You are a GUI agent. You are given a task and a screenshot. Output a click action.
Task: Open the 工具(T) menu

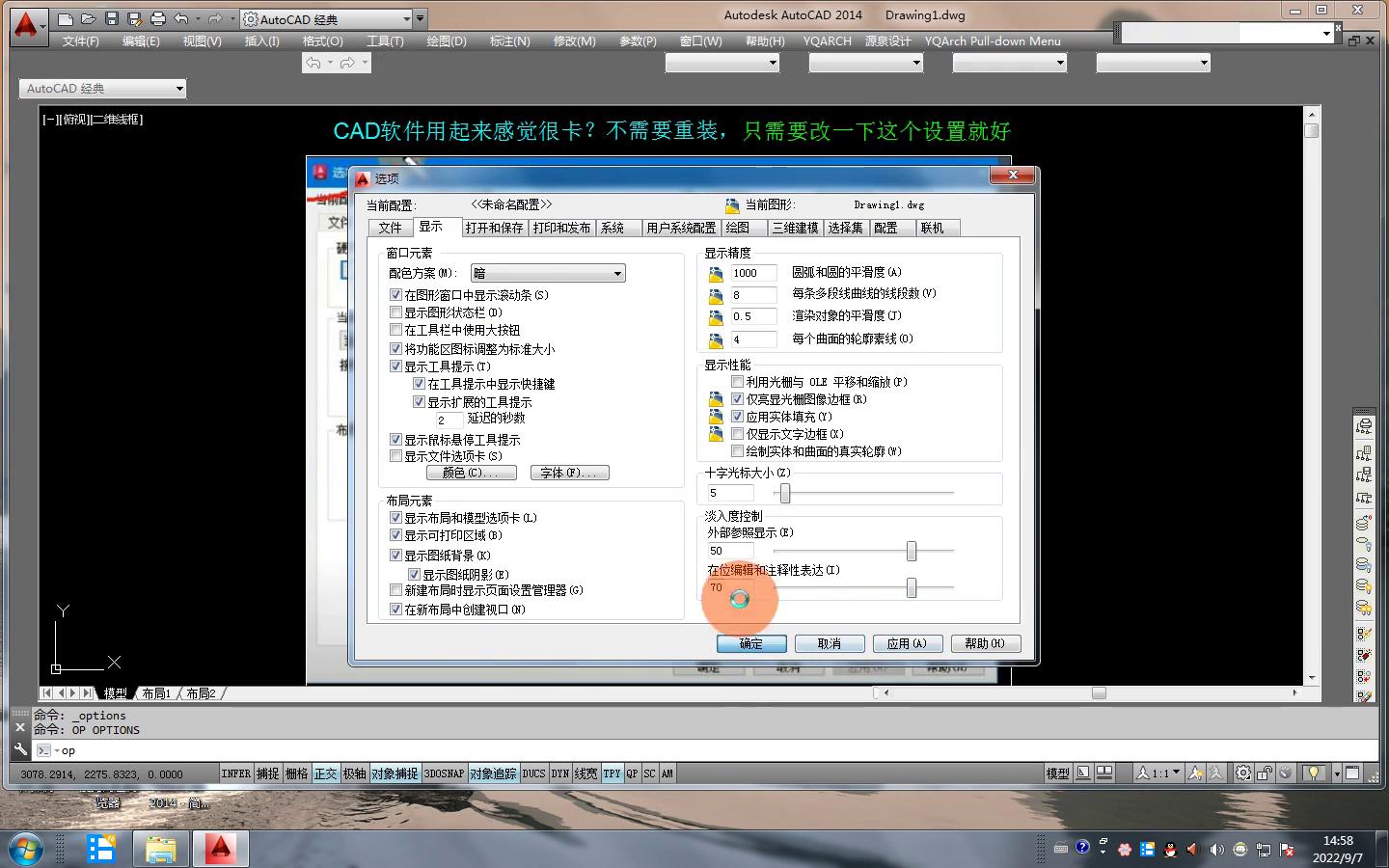pyautogui.click(x=385, y=41)
